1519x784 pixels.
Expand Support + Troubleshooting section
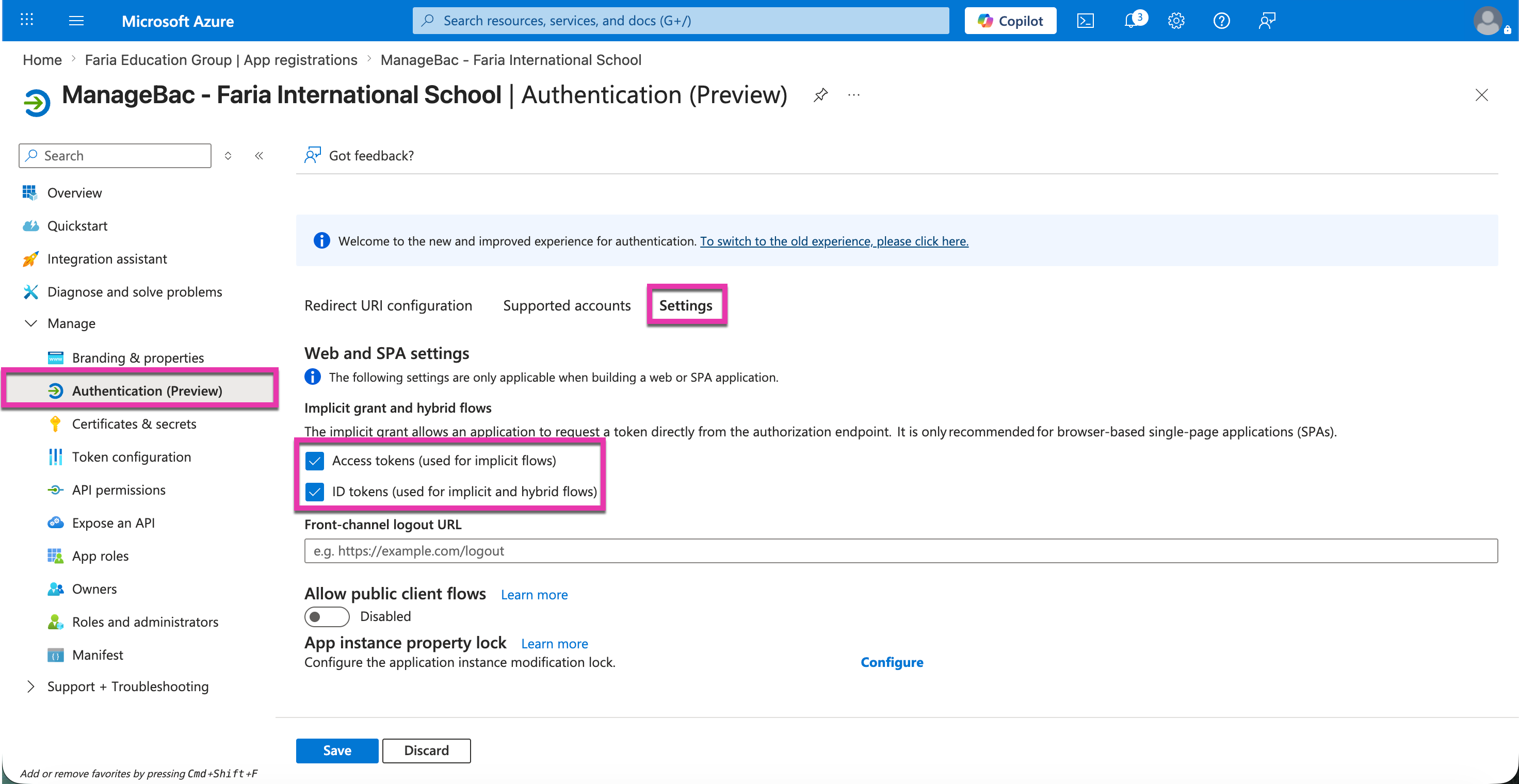(30, 687)
